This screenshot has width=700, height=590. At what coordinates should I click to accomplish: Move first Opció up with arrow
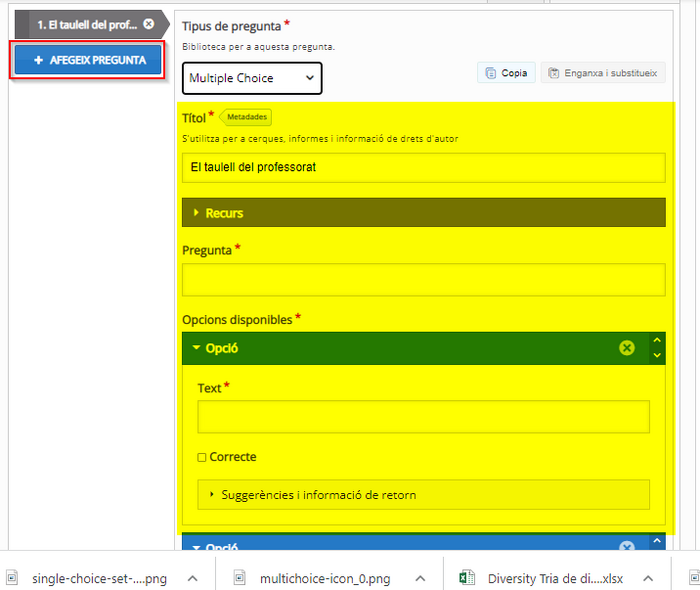657,340
